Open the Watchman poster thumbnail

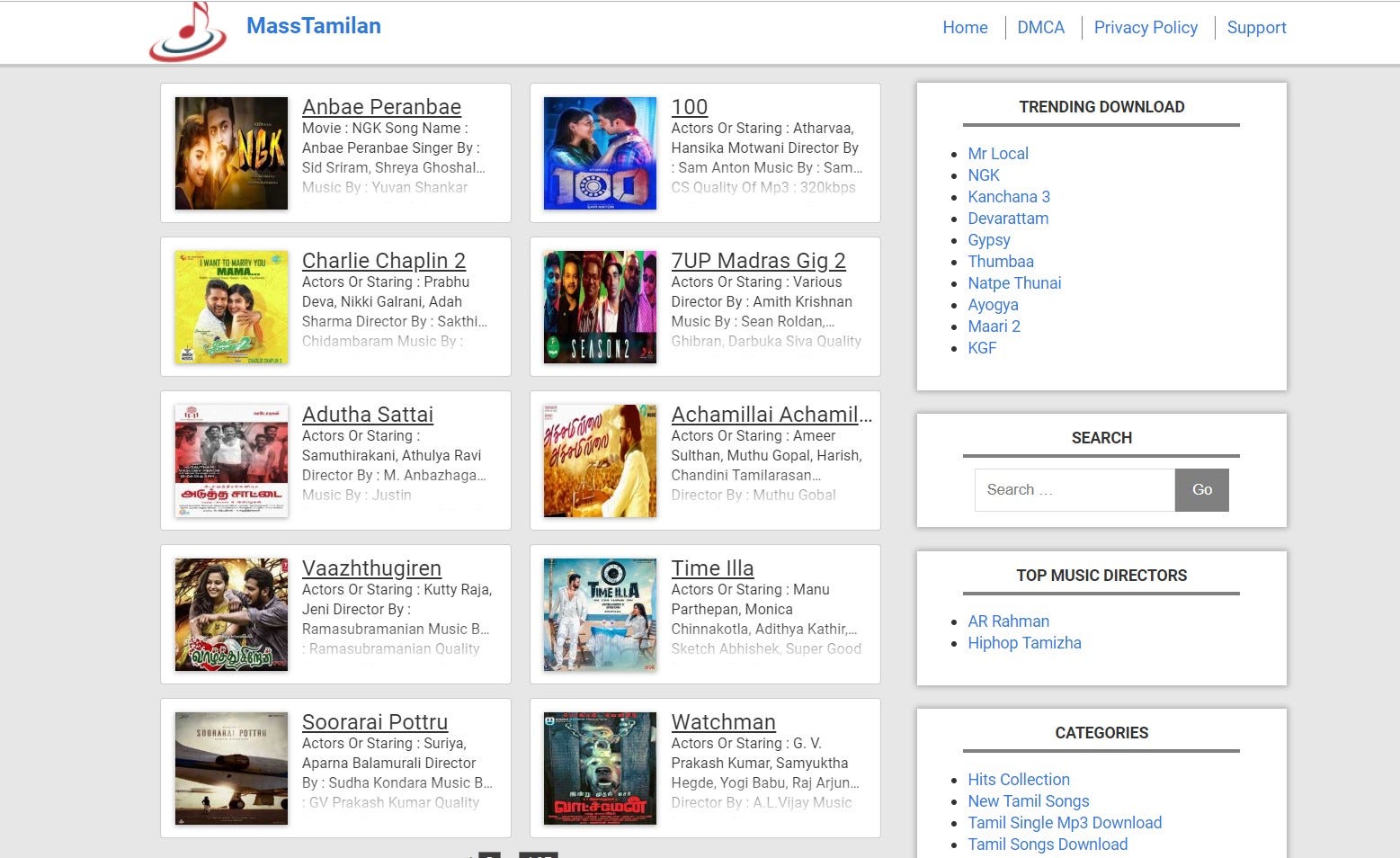pyautogui.click(x=600, y=769)
